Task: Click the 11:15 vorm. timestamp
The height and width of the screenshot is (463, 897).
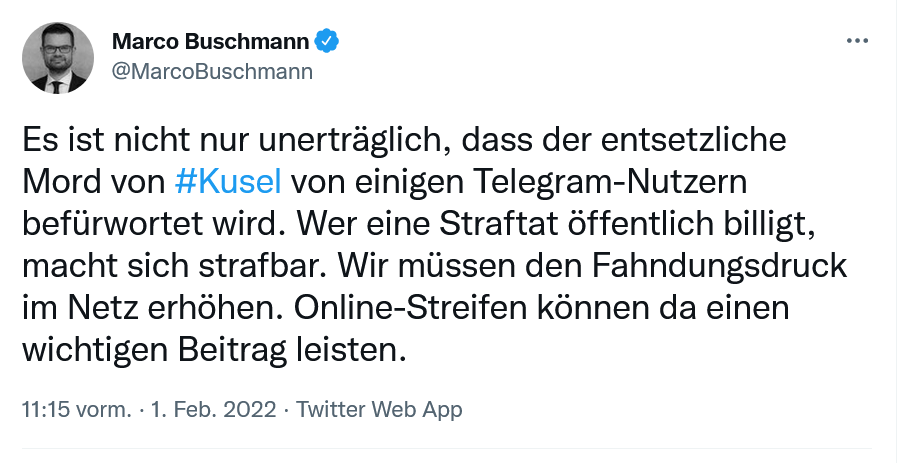Action: [x=76, y=410]
